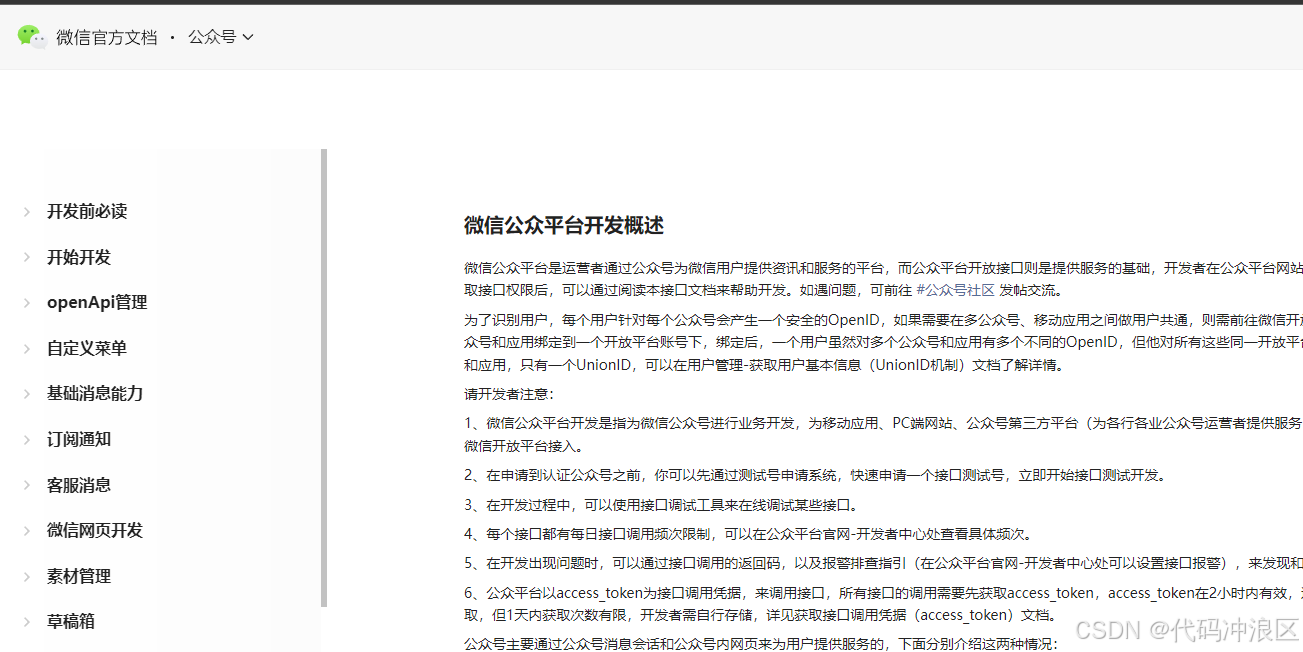The image size is (1303, 652).
Task: Open the #公众号社区 link
Action: coord(955,290)
